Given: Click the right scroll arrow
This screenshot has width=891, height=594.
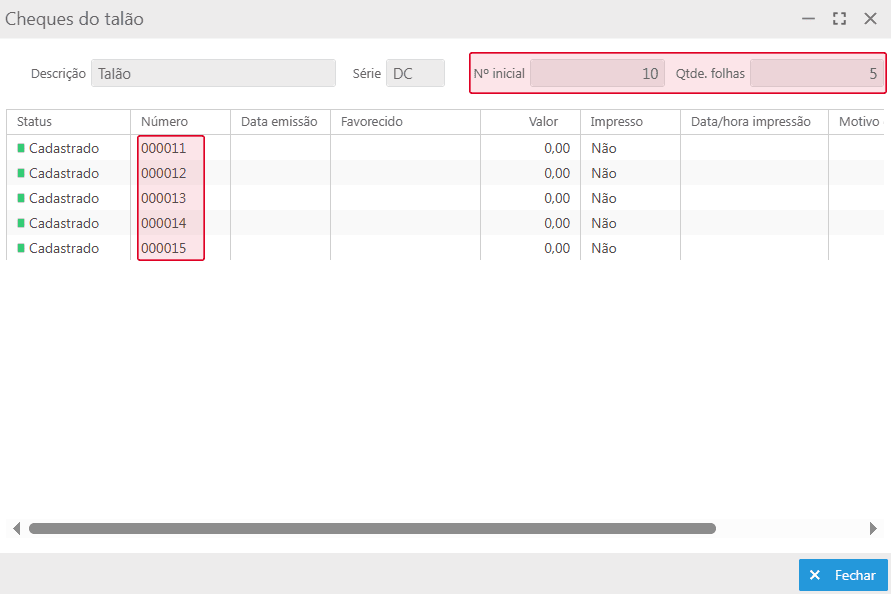Looking at the screenshot, I should click(x=873, y=528).
